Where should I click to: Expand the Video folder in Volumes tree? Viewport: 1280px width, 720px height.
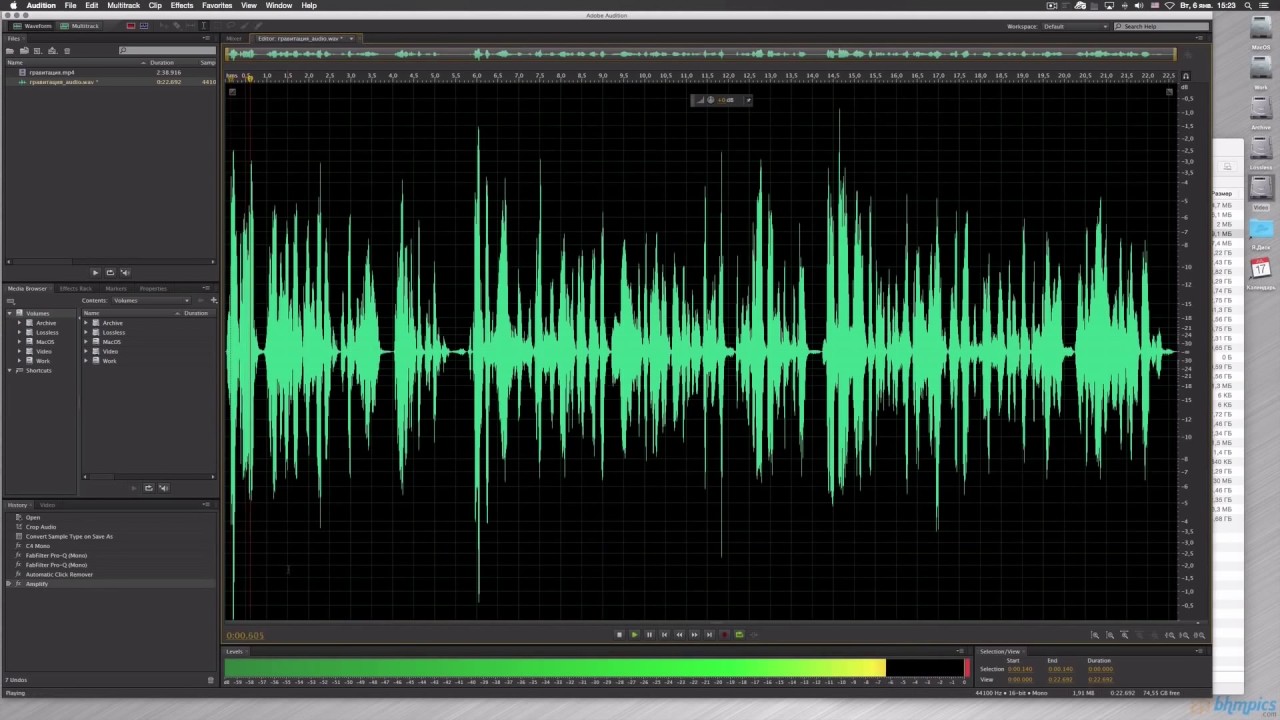[x=19, y=351]
